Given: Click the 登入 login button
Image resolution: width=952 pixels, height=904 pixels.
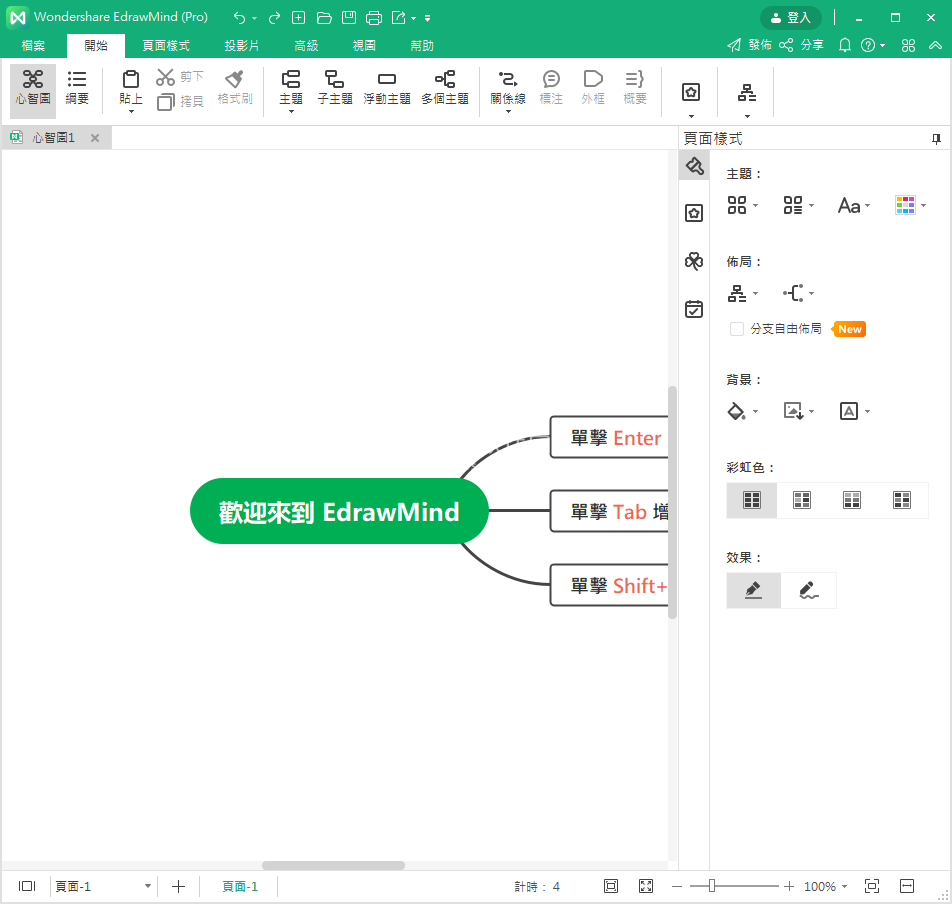Looking at the screenshot, I should (791, 17).
